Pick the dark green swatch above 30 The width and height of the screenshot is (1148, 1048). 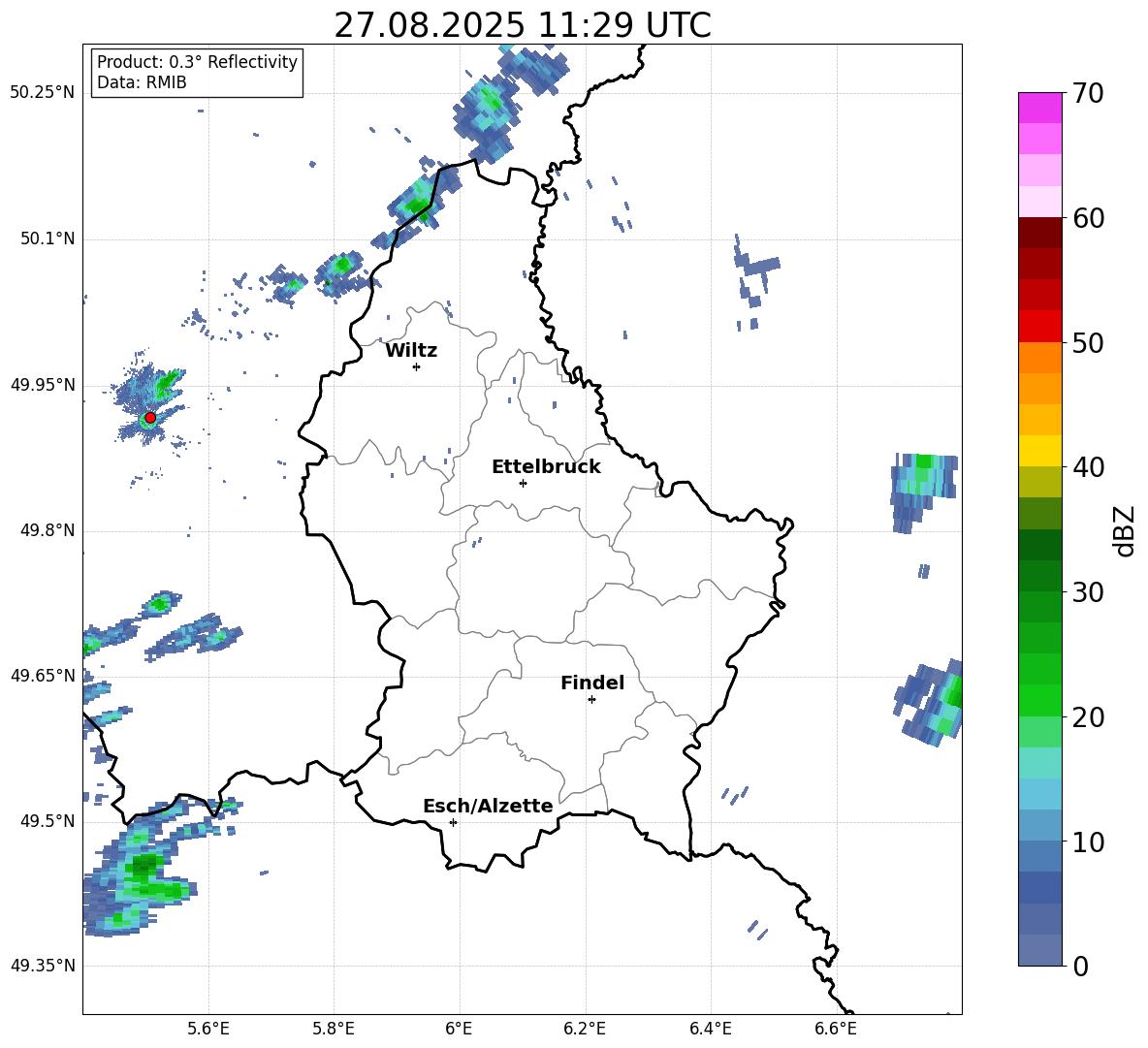click(x=1039, y=576)
